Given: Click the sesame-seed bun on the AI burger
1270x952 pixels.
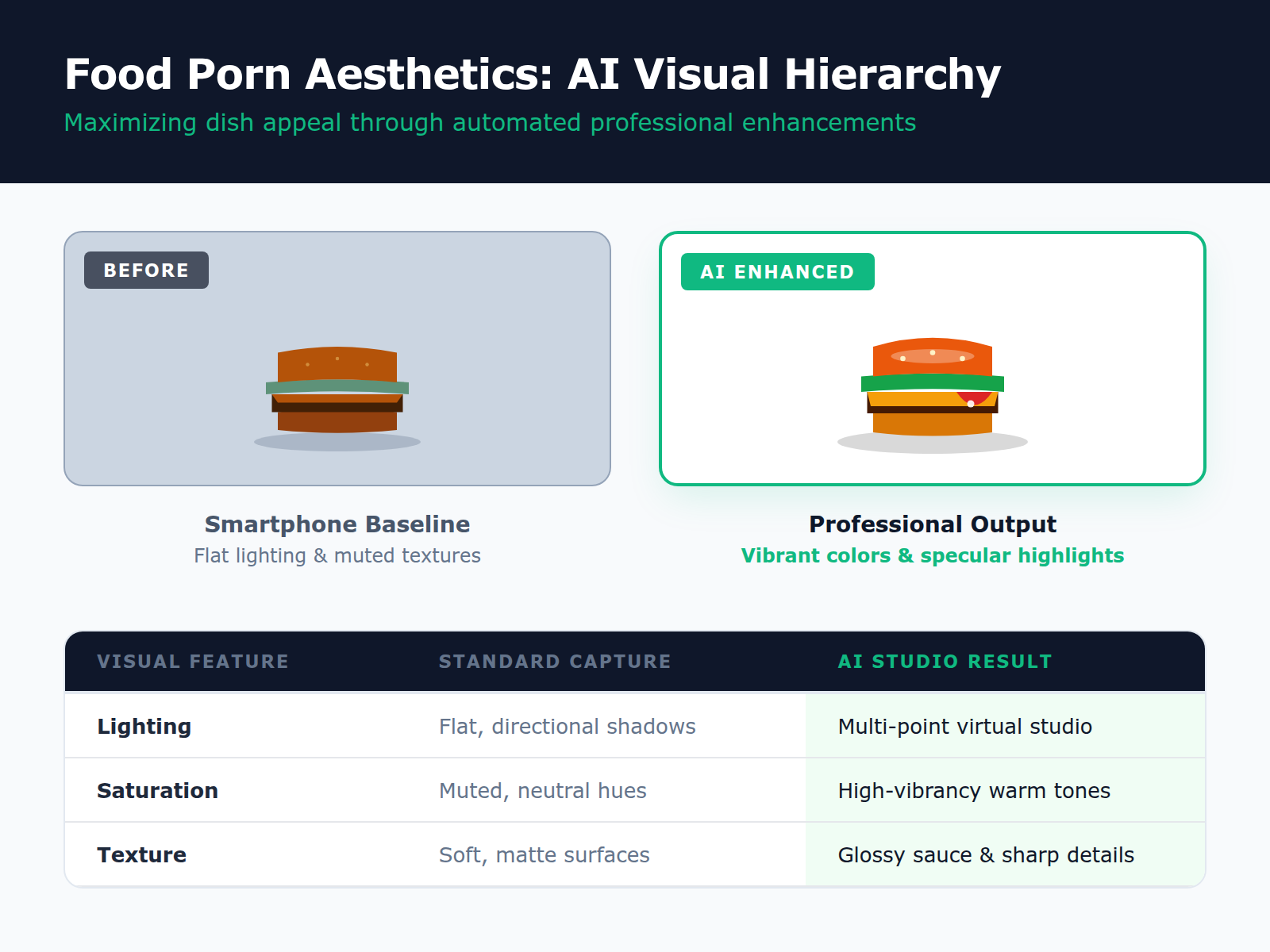Looking at the screenshot, I should pos(933,357).
